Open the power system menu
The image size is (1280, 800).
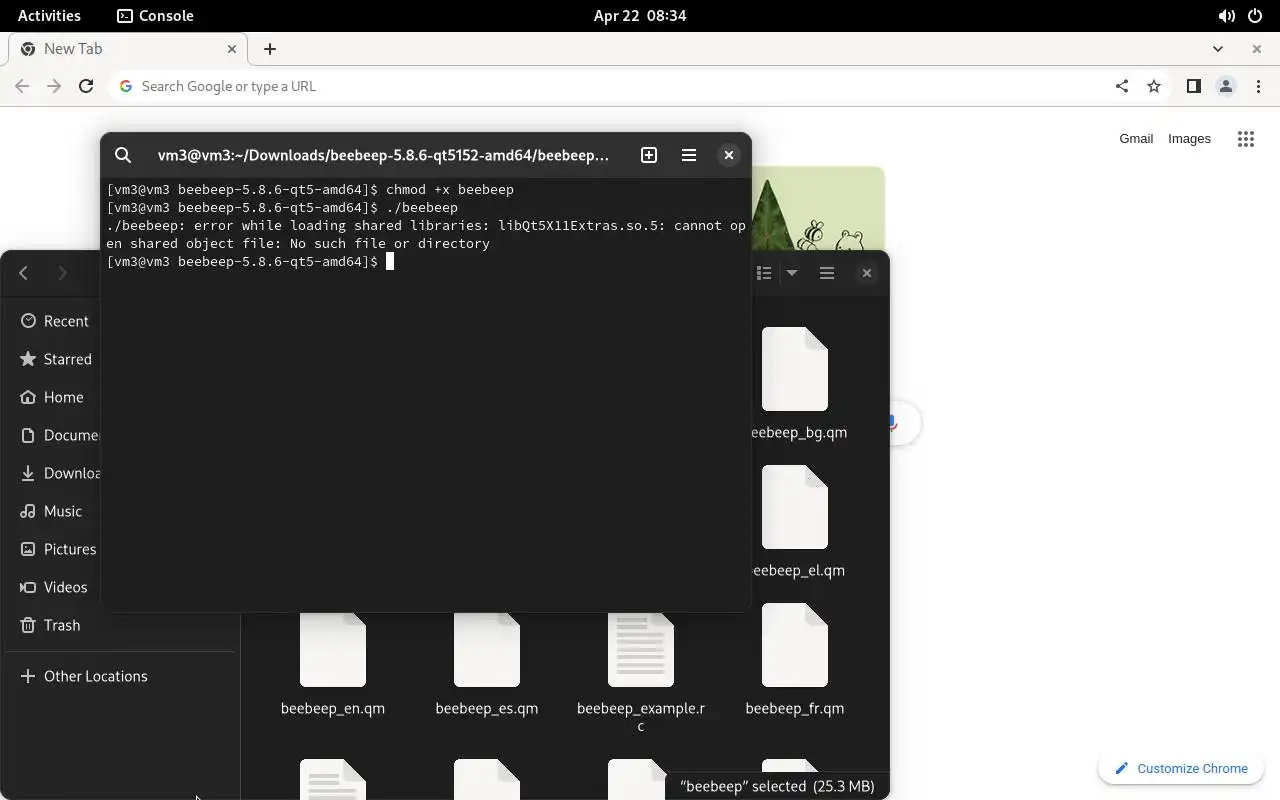tap(1255, 16)
